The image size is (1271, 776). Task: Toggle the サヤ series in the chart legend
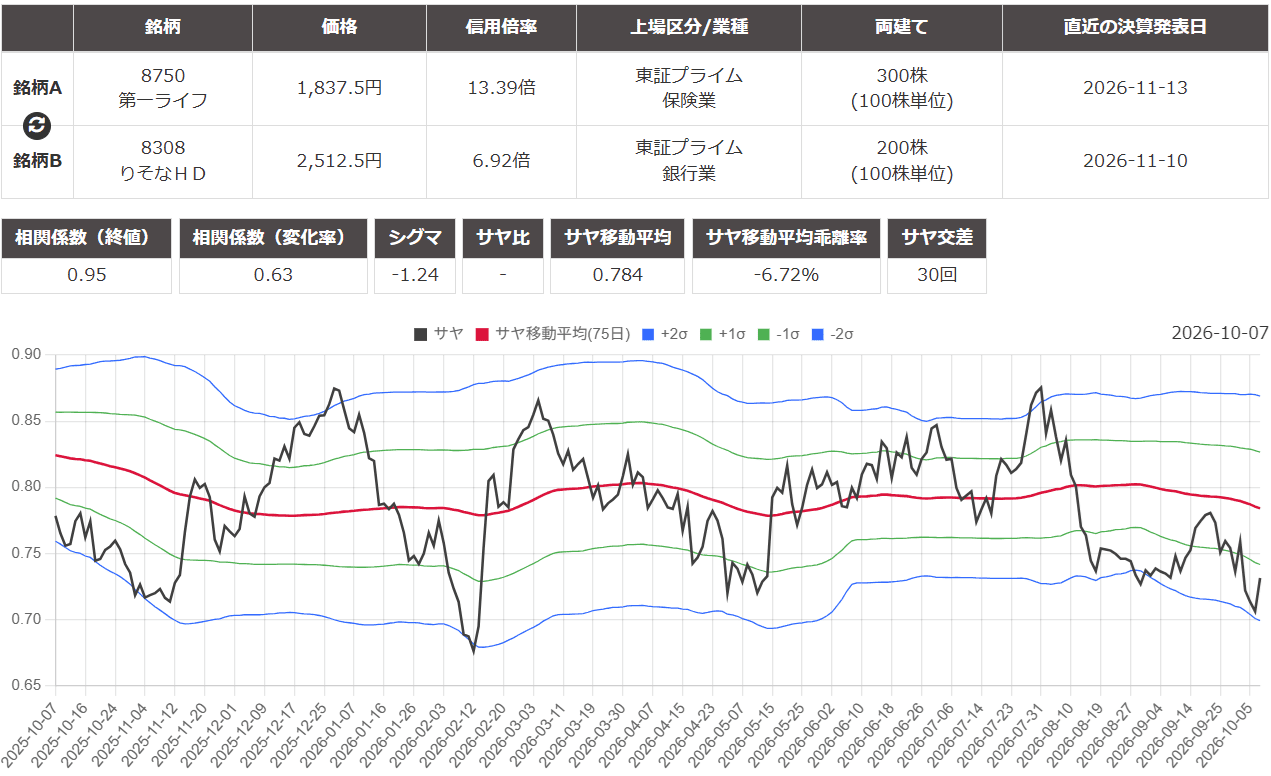pyautogui.click(x=438, y=334)
